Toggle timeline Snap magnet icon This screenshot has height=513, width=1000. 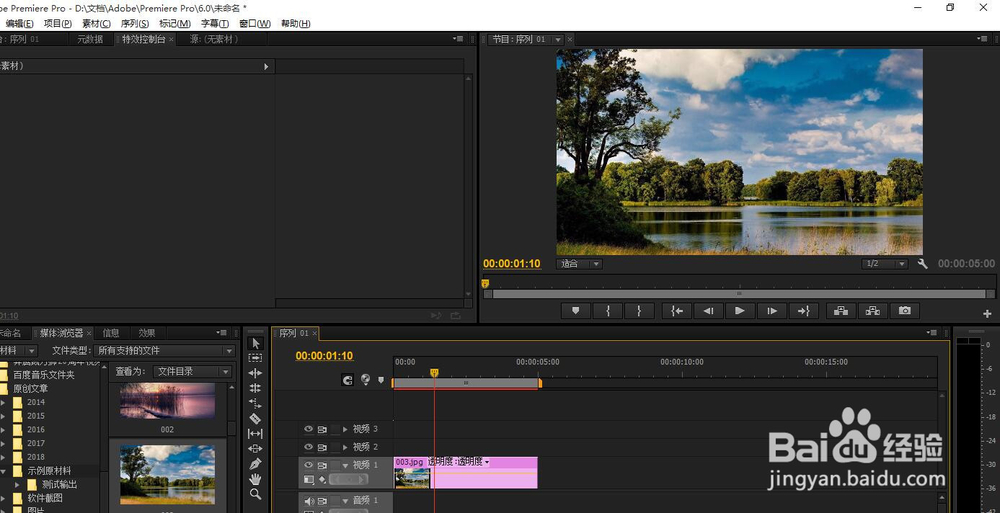pyautogui.click(x=348, y=380)
